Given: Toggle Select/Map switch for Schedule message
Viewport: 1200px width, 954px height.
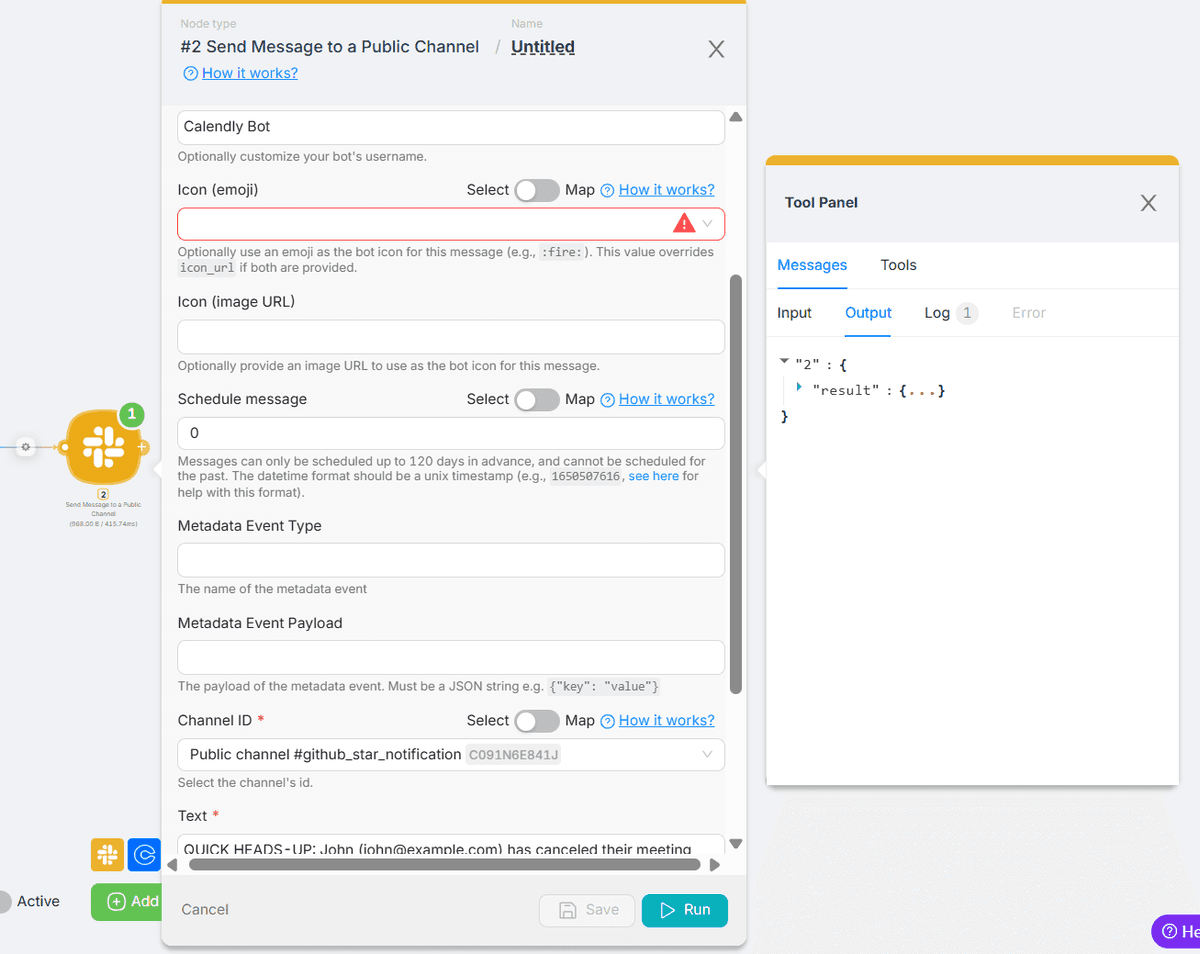Looking at the screenshot, I should coord(537,400).
